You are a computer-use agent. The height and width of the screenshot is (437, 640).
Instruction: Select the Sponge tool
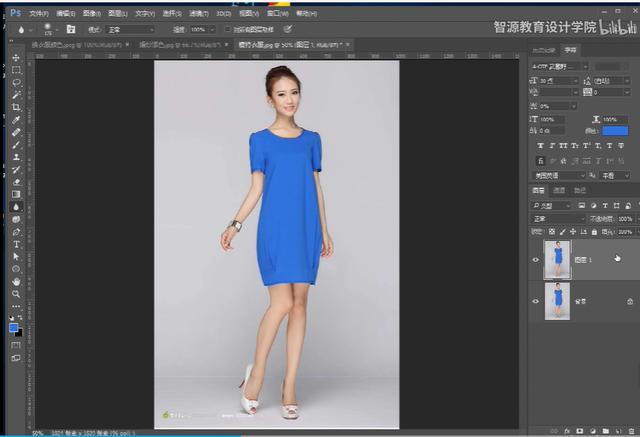[16, 219]
